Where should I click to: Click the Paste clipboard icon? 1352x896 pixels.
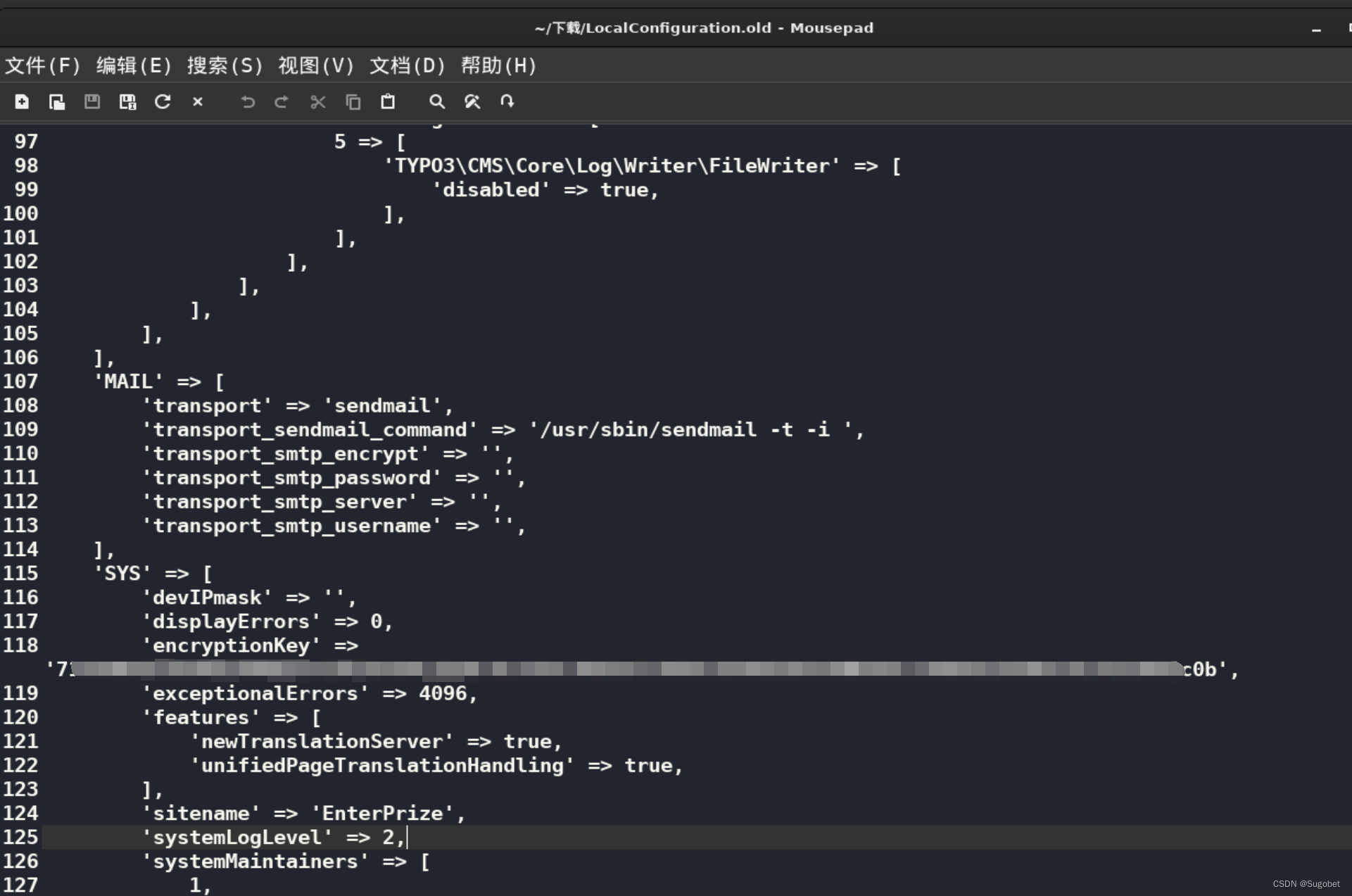coord(388,102)
